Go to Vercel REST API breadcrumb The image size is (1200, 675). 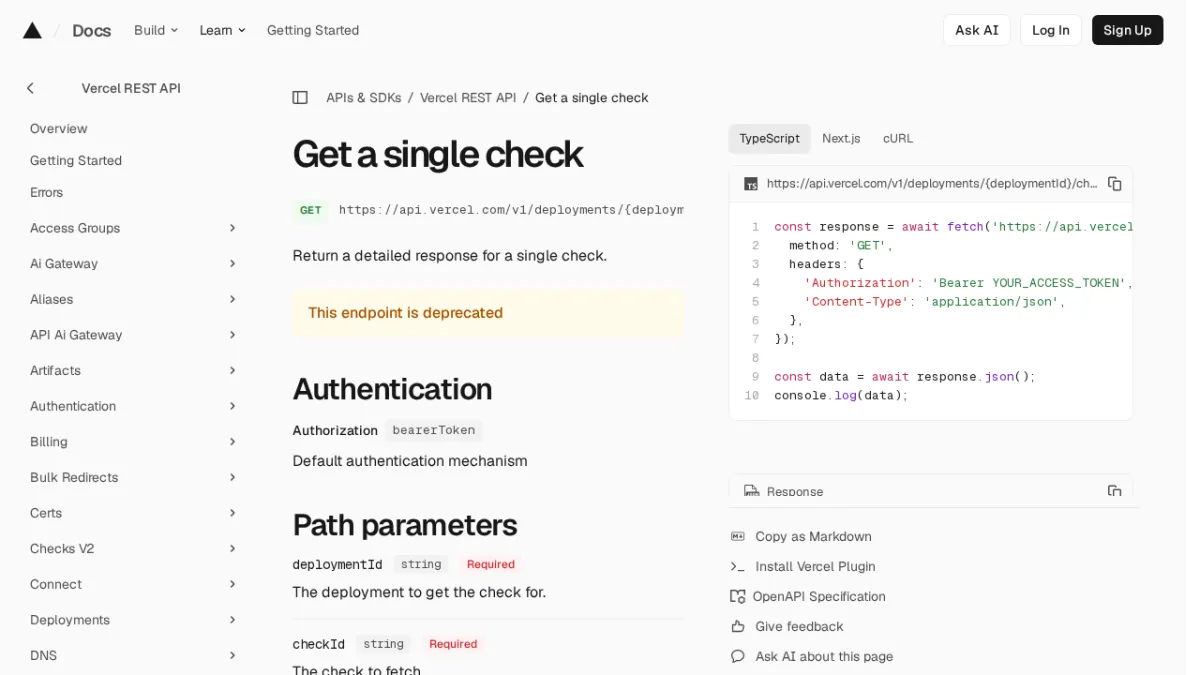coord(468,98)
